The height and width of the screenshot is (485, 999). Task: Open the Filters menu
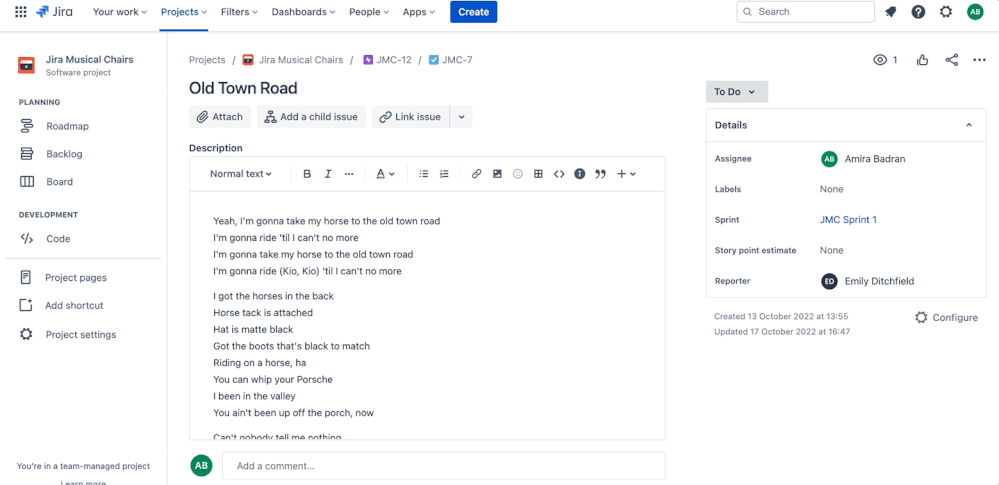pos(240,11)
